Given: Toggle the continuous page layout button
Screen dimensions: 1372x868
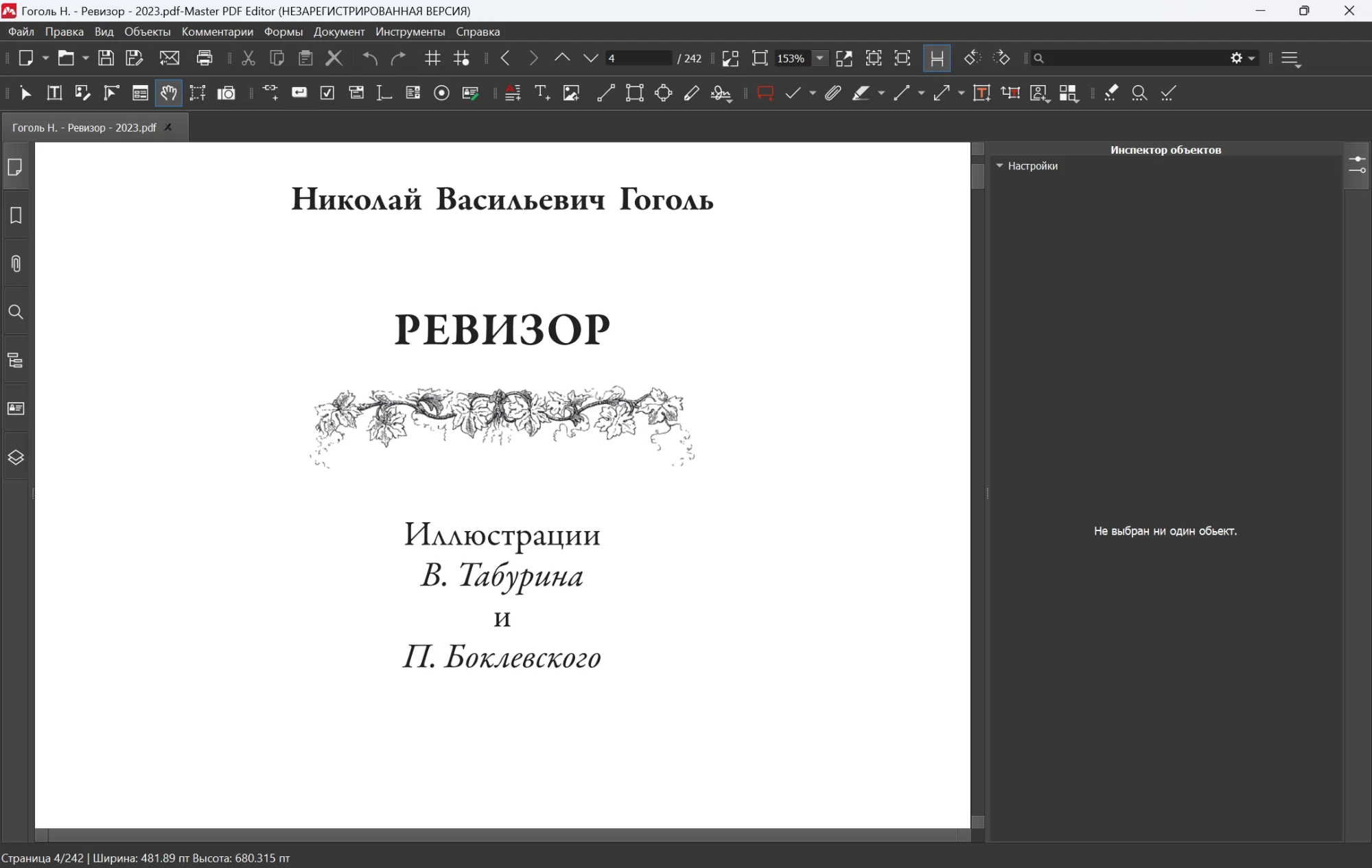Looking at the screenshot, I should (937, 58).
